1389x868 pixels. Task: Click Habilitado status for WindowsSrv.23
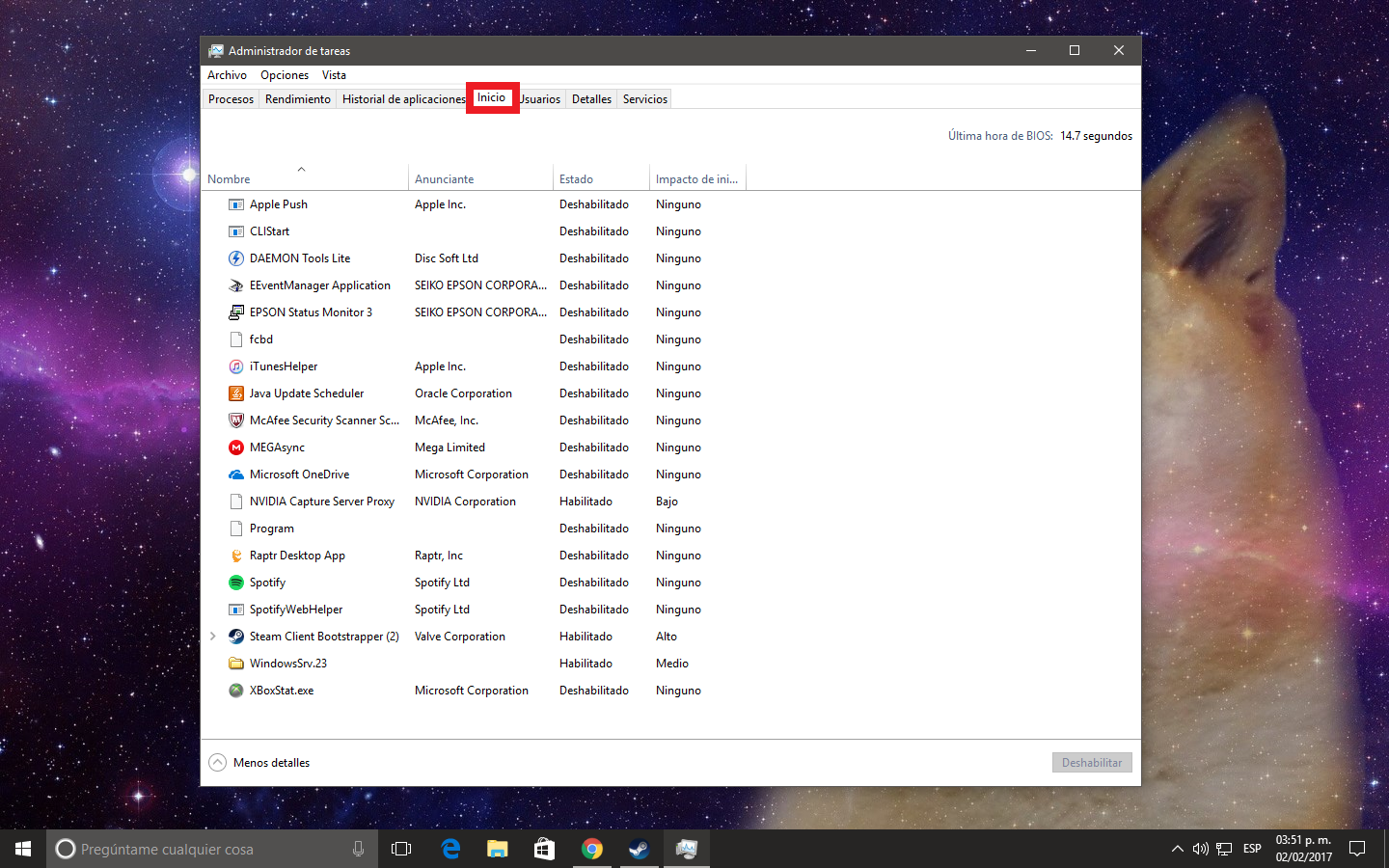pos(586,664)
